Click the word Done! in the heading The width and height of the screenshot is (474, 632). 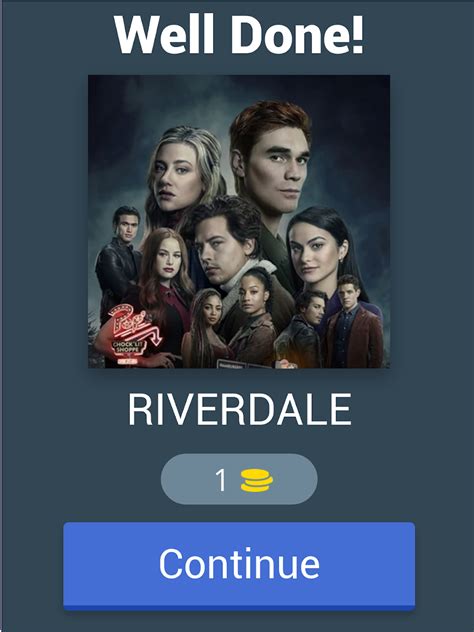(x=297, y=34)
